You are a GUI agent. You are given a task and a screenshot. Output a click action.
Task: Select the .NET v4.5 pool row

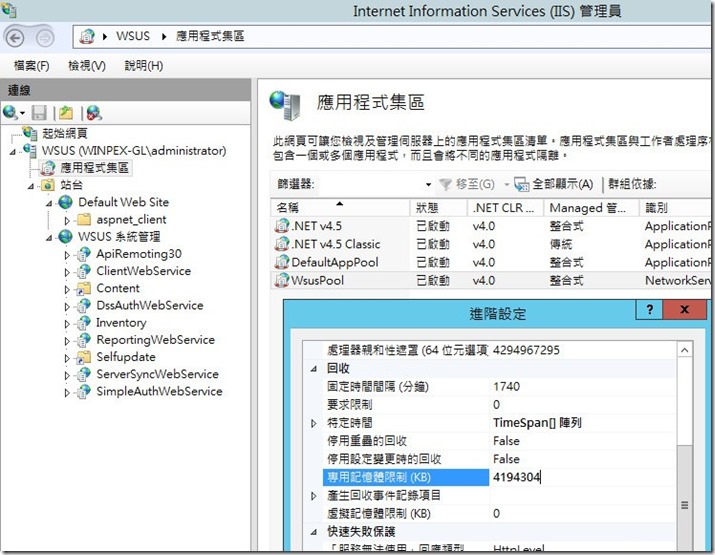click(491, 226)
